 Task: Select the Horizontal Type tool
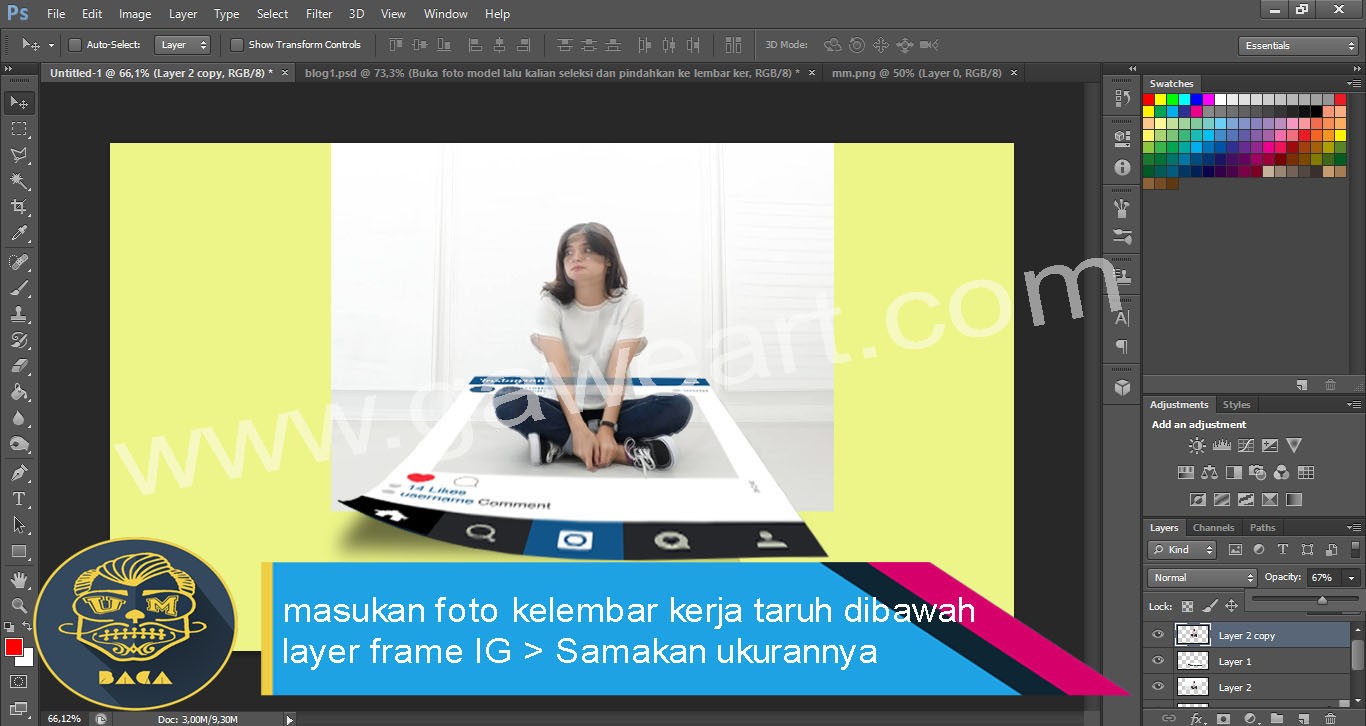coord(20,497)
